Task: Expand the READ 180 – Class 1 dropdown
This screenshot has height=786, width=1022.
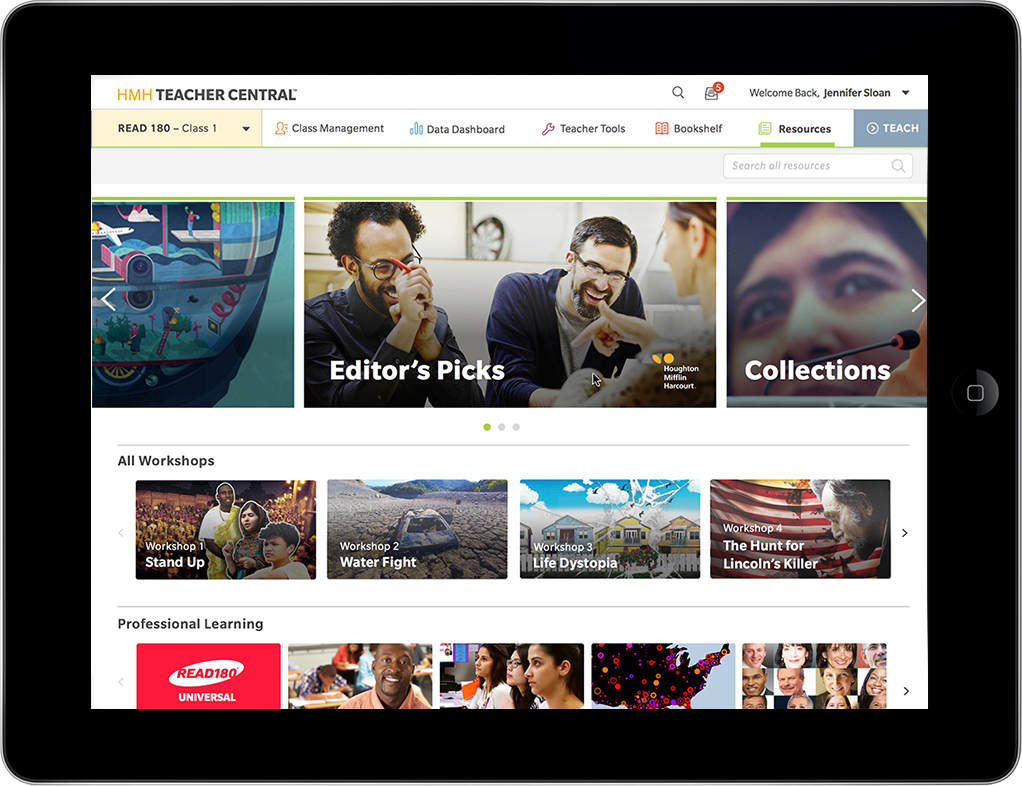Action: (x=246, y=129)
